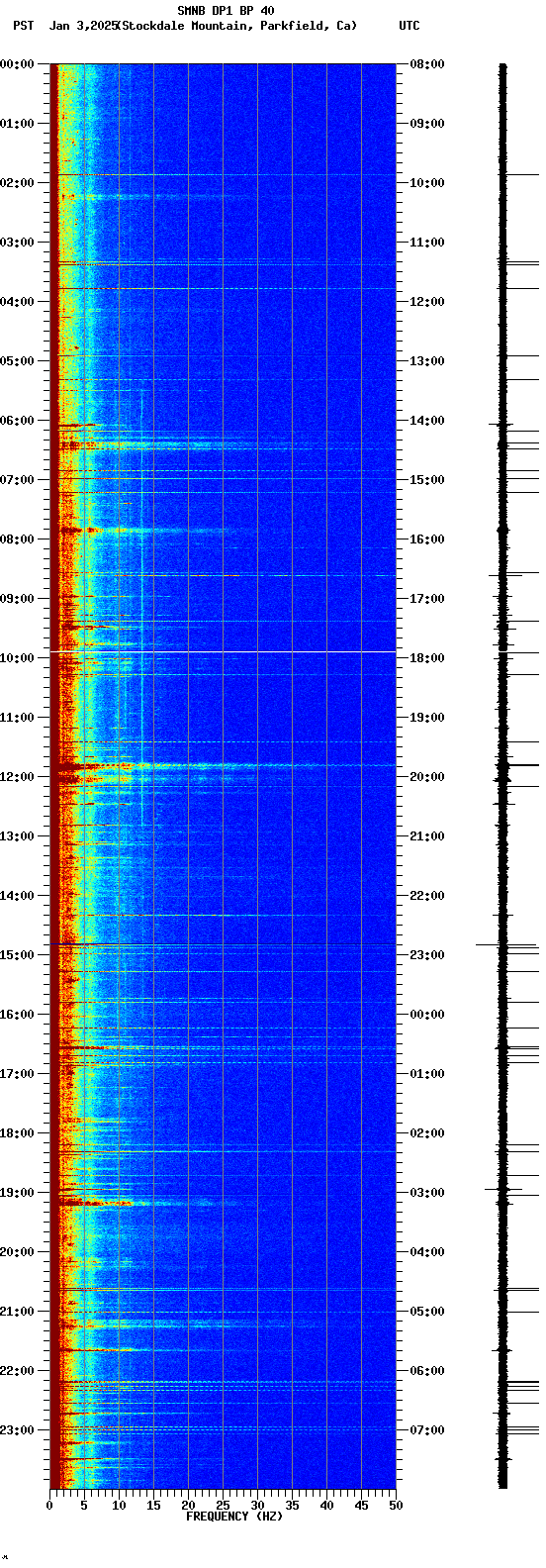Screen dimensions: 546x1568
Task: Click the frequency axis tick label '40'
Action: tap(326, 1506)
